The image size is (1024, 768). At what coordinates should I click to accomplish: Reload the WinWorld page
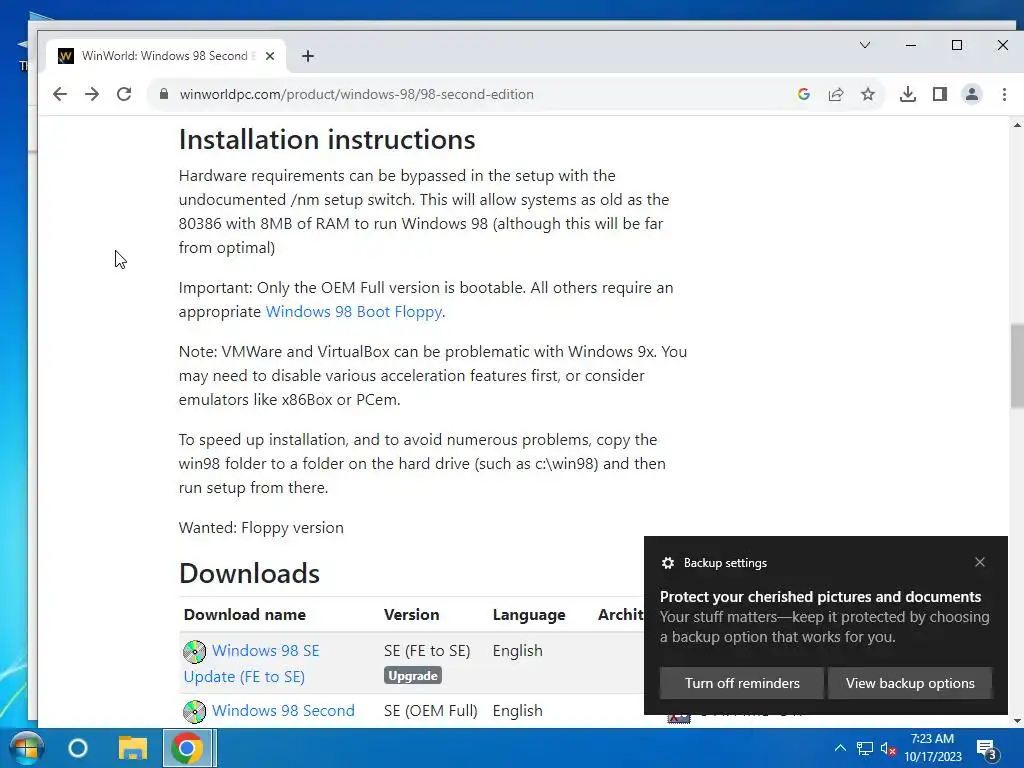click(x=124, y=94)
